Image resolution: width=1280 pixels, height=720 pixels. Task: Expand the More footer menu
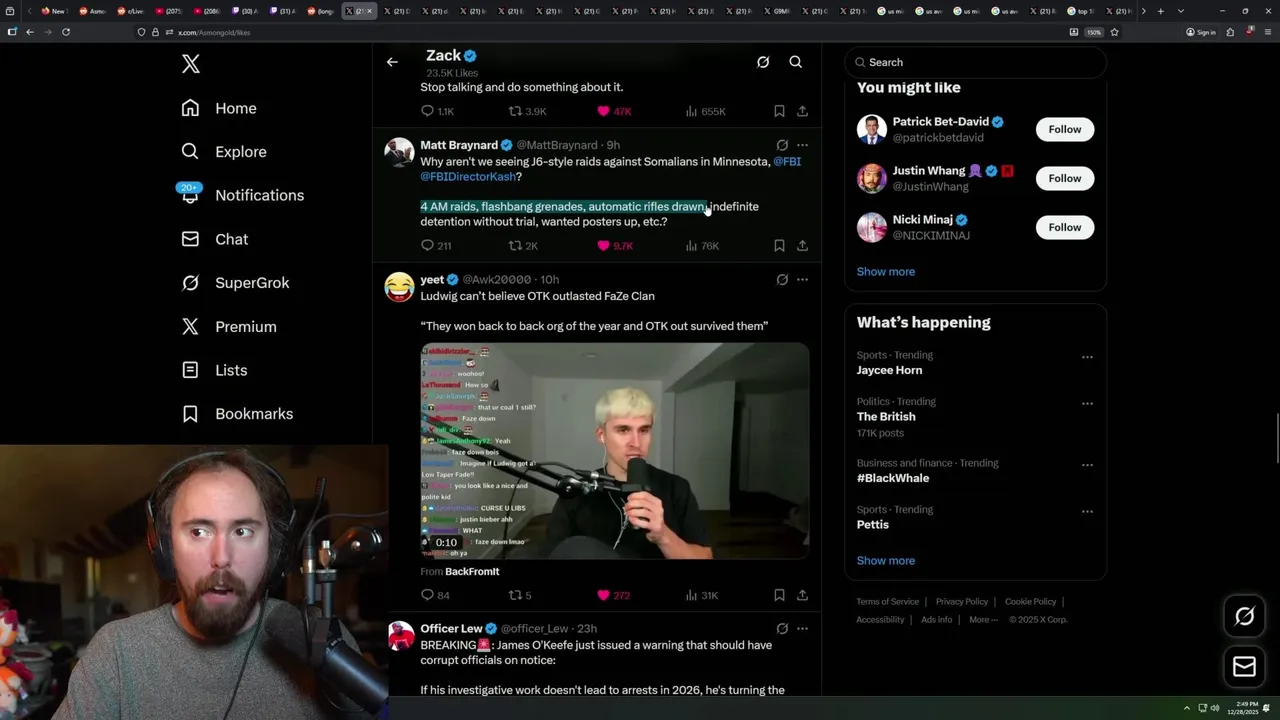click(981, 620)
